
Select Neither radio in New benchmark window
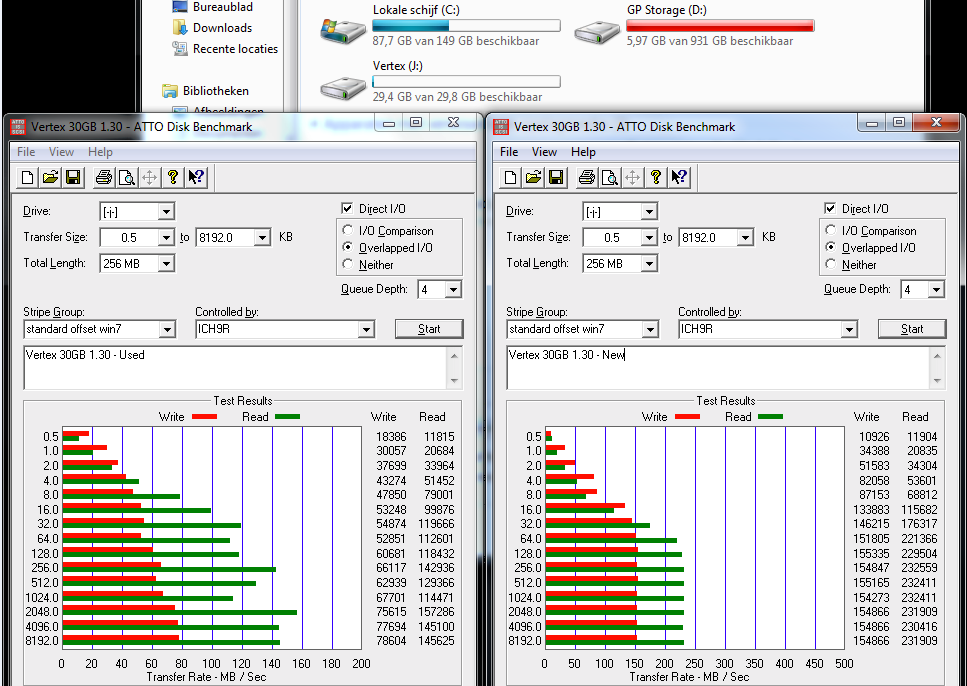[x=831, y=264]
